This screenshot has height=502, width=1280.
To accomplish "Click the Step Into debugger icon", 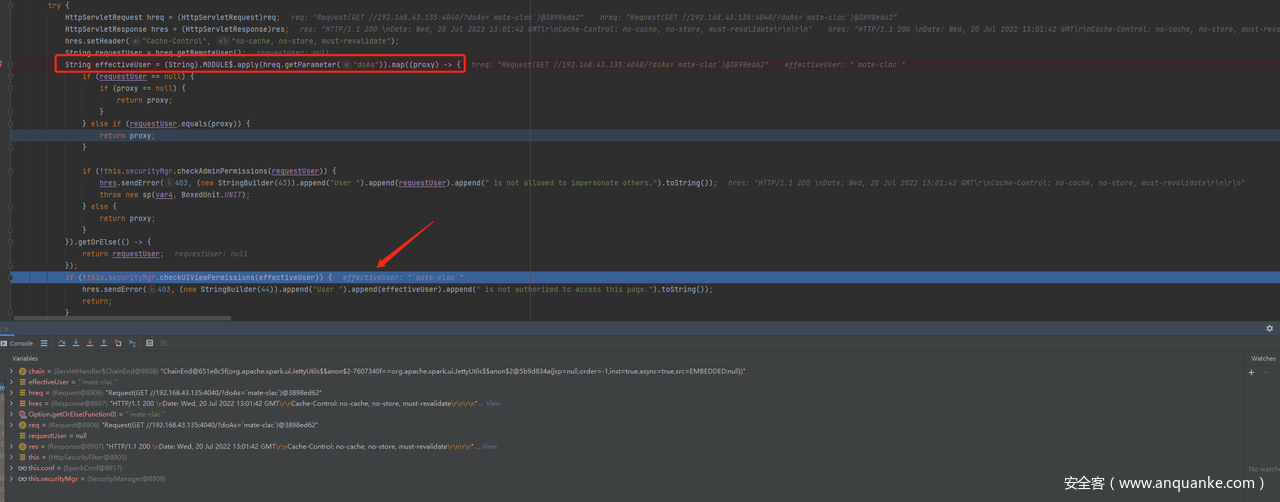I will click(75, 343).
